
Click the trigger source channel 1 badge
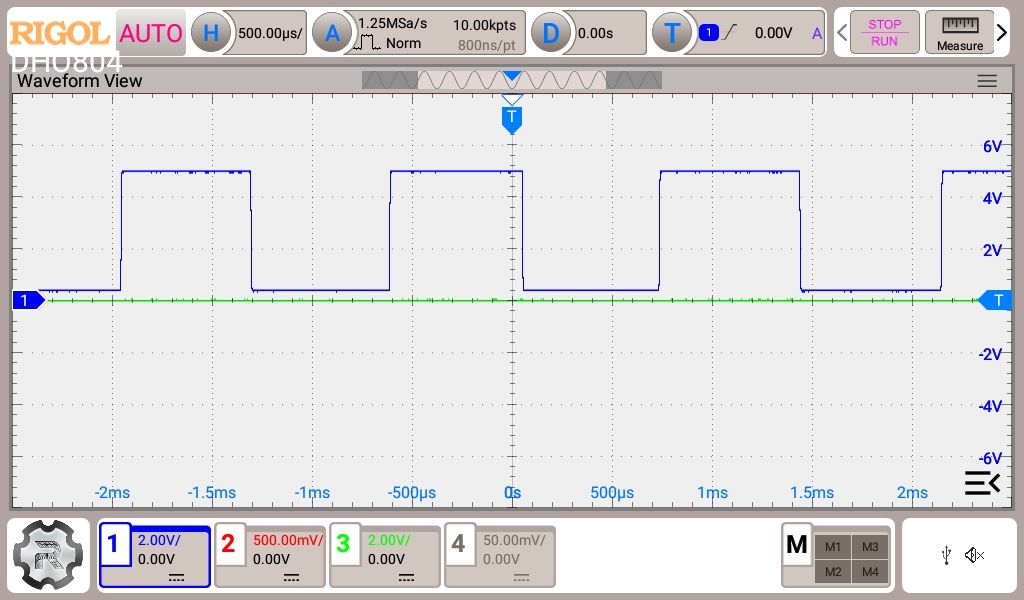click(x=709, y=32)
